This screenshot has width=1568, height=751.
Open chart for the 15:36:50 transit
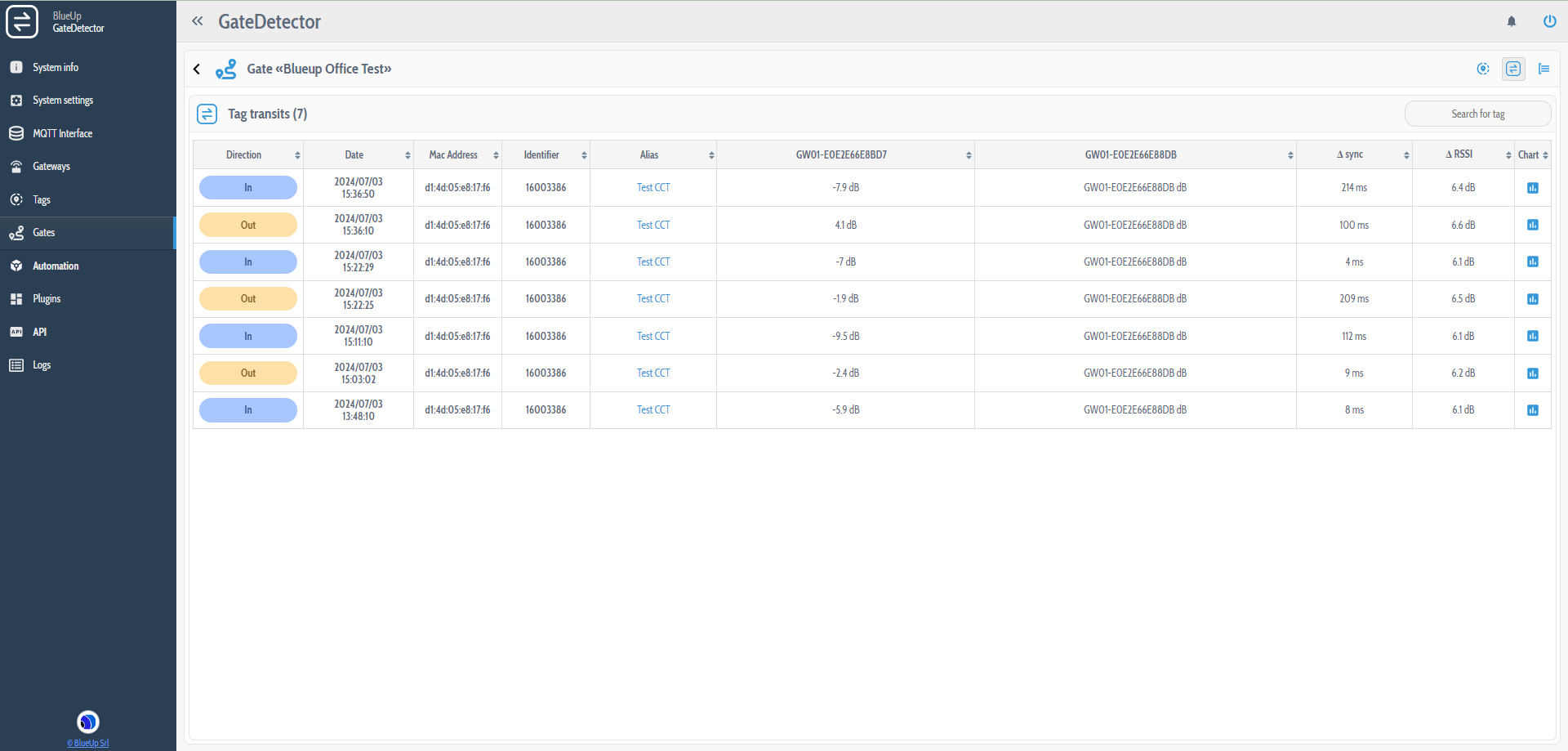[x=1532, y=188]
